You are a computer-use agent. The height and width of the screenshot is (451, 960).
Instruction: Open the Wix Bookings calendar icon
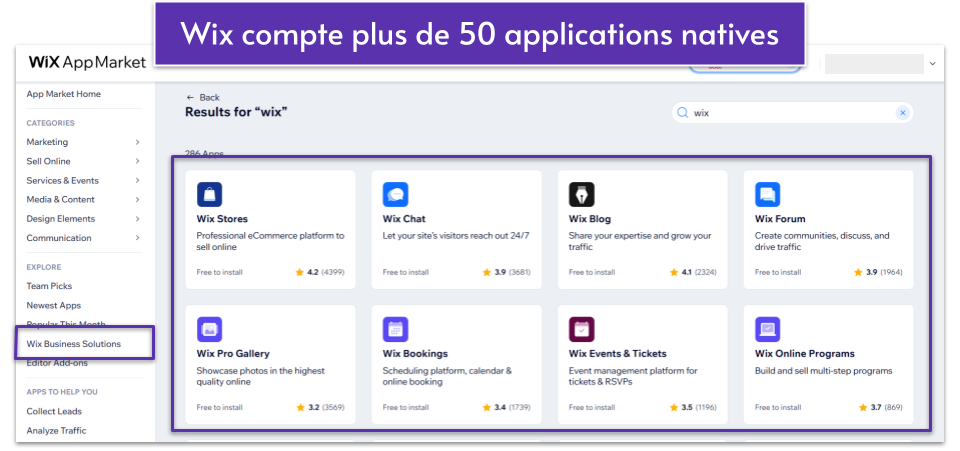tap(396, 329)
